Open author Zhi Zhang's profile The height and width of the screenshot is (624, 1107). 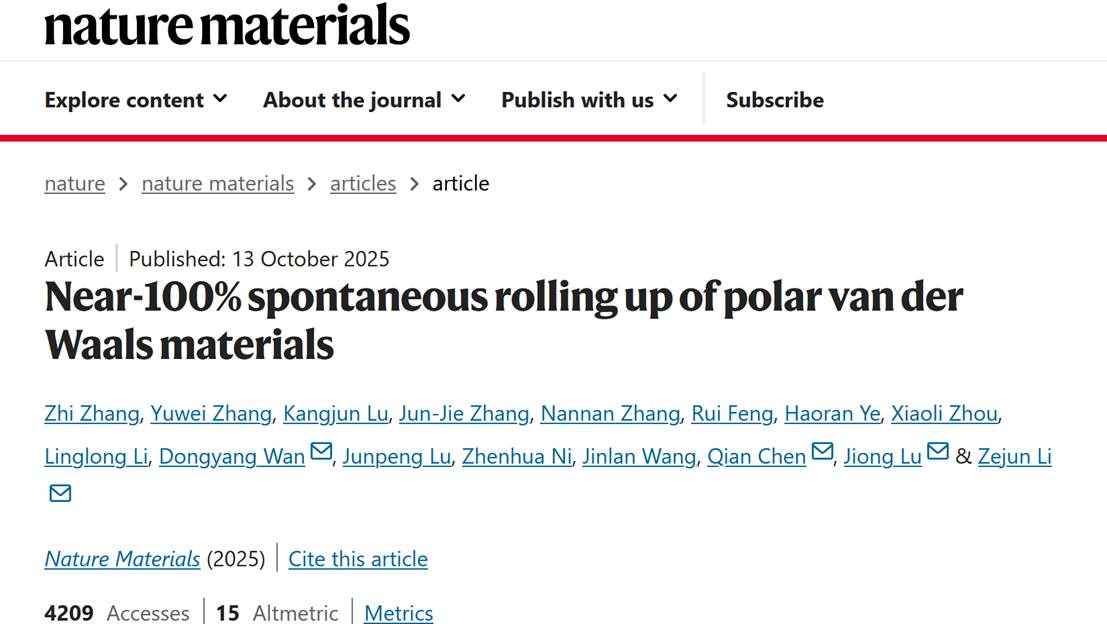tap(92, 414)
